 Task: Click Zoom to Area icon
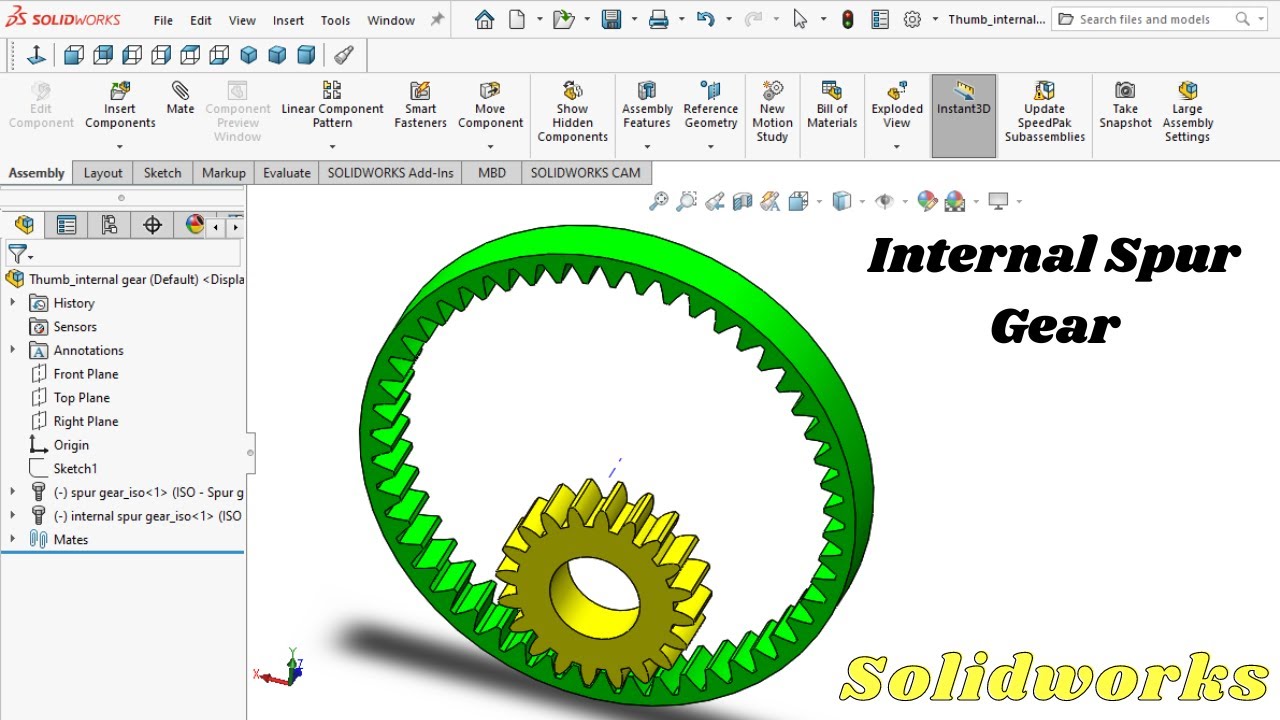pos(686,201)
